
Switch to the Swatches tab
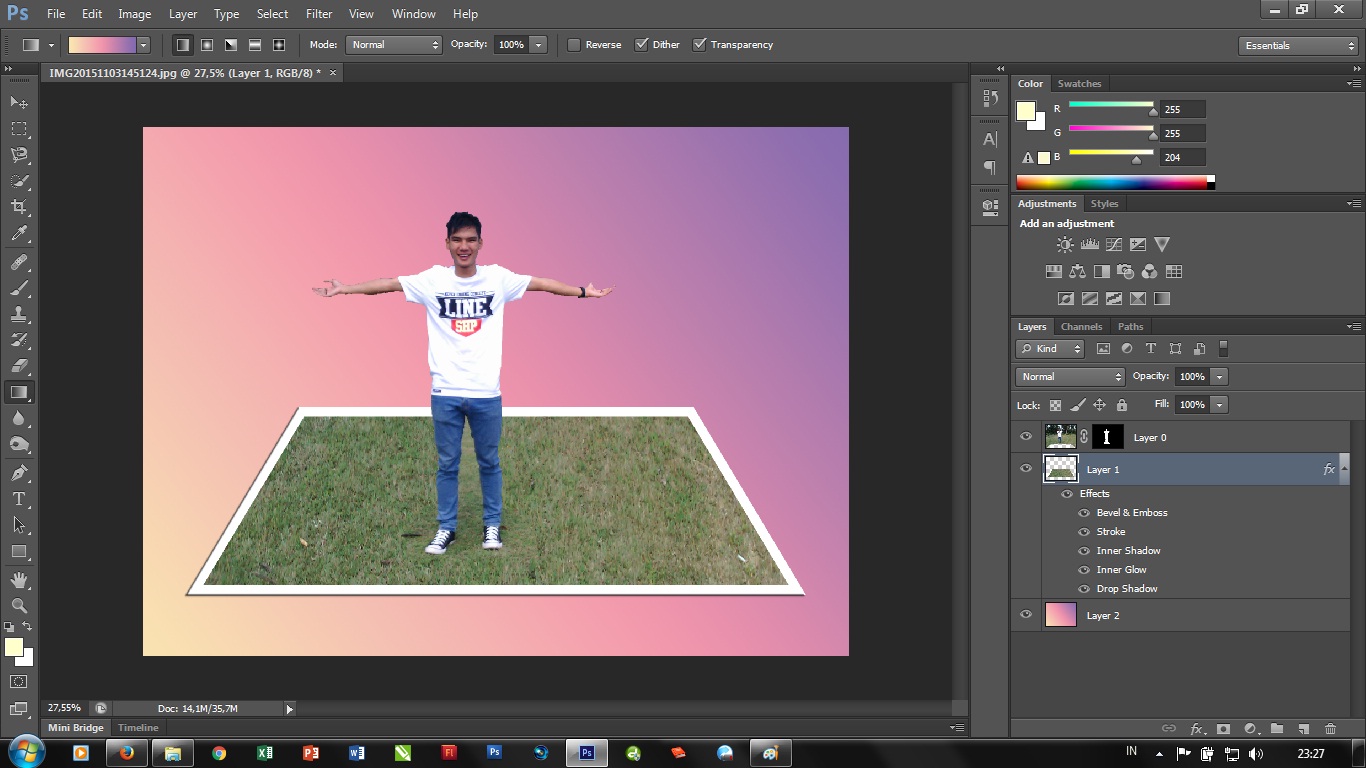[1079, 84]
